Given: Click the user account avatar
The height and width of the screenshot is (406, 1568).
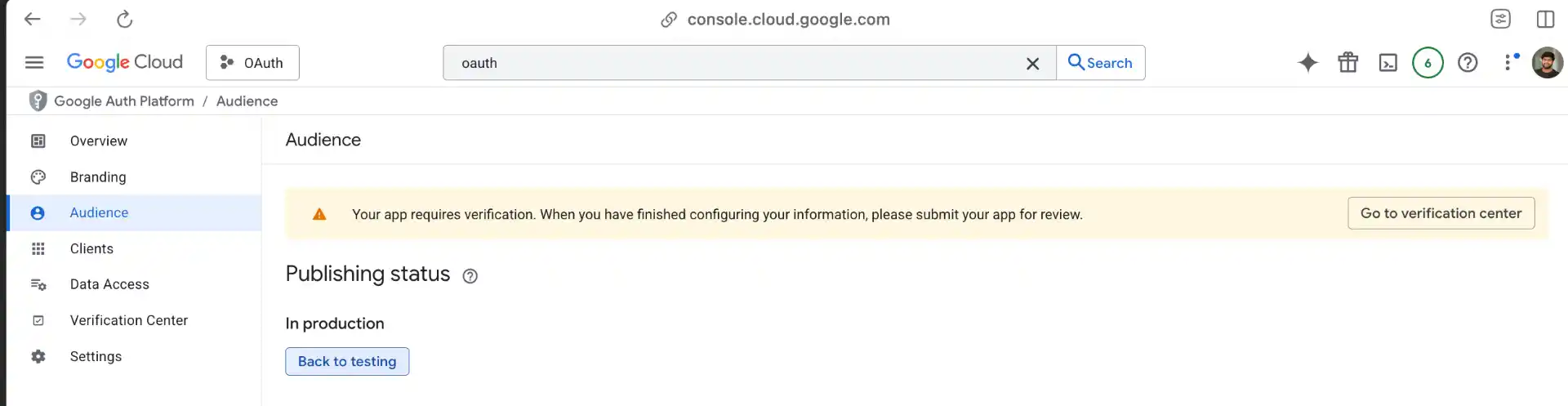Looking at the screenshot, I should 1547,63.
